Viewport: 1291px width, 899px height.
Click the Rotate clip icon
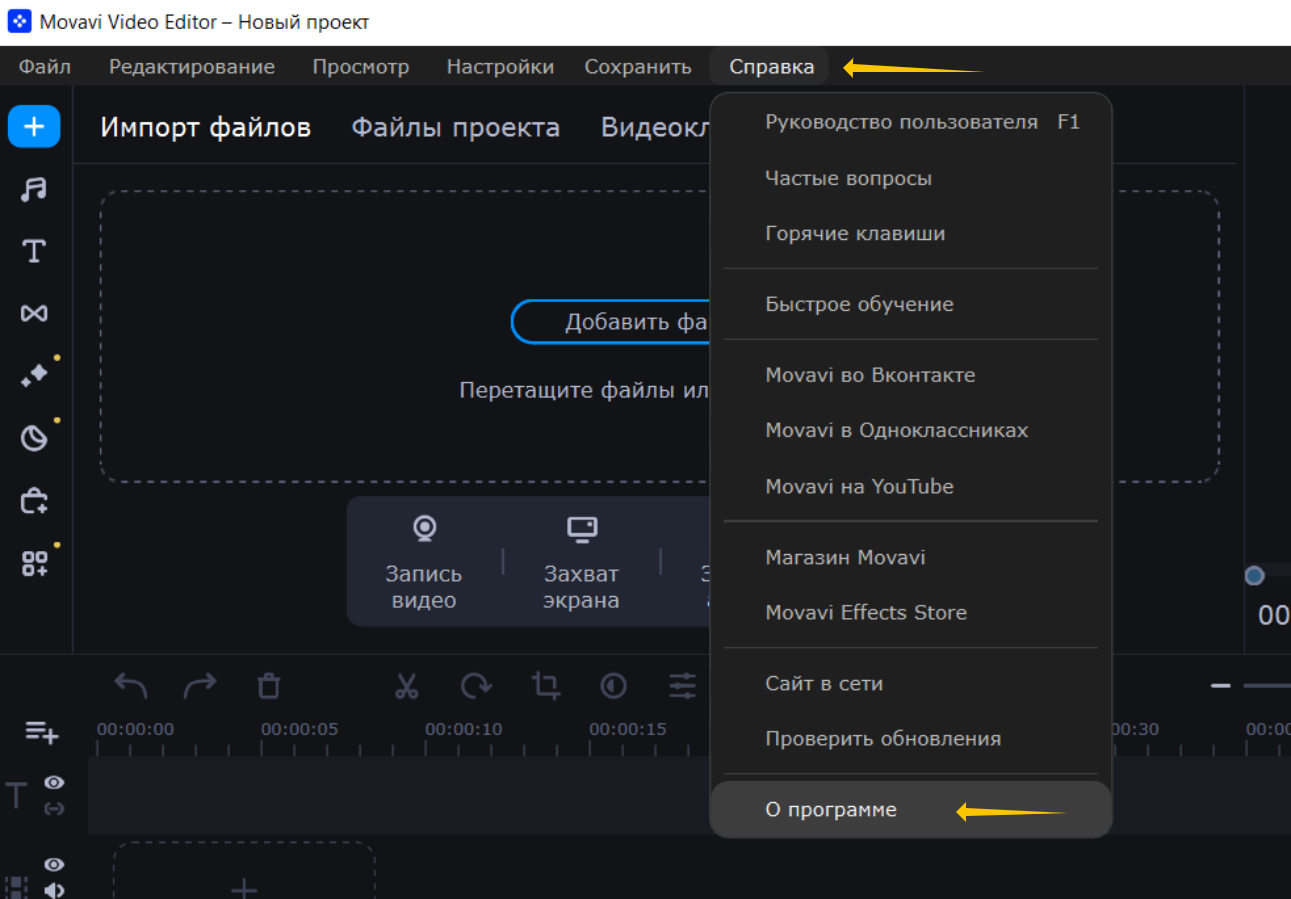coord(475,685)
